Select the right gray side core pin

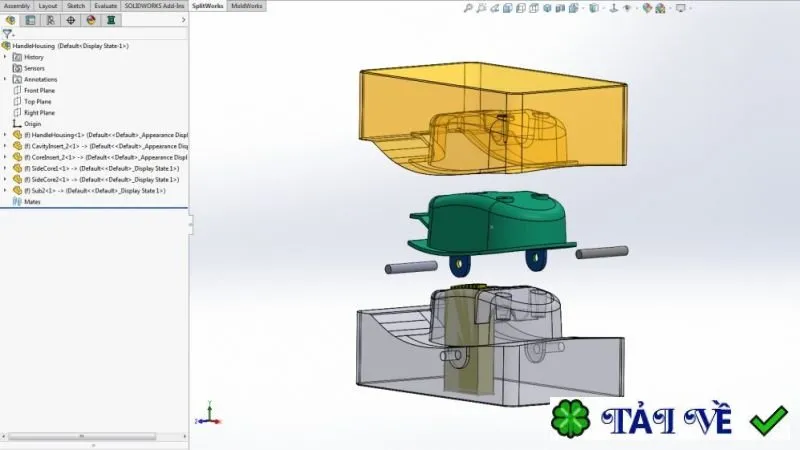click(x=602, y=252)
